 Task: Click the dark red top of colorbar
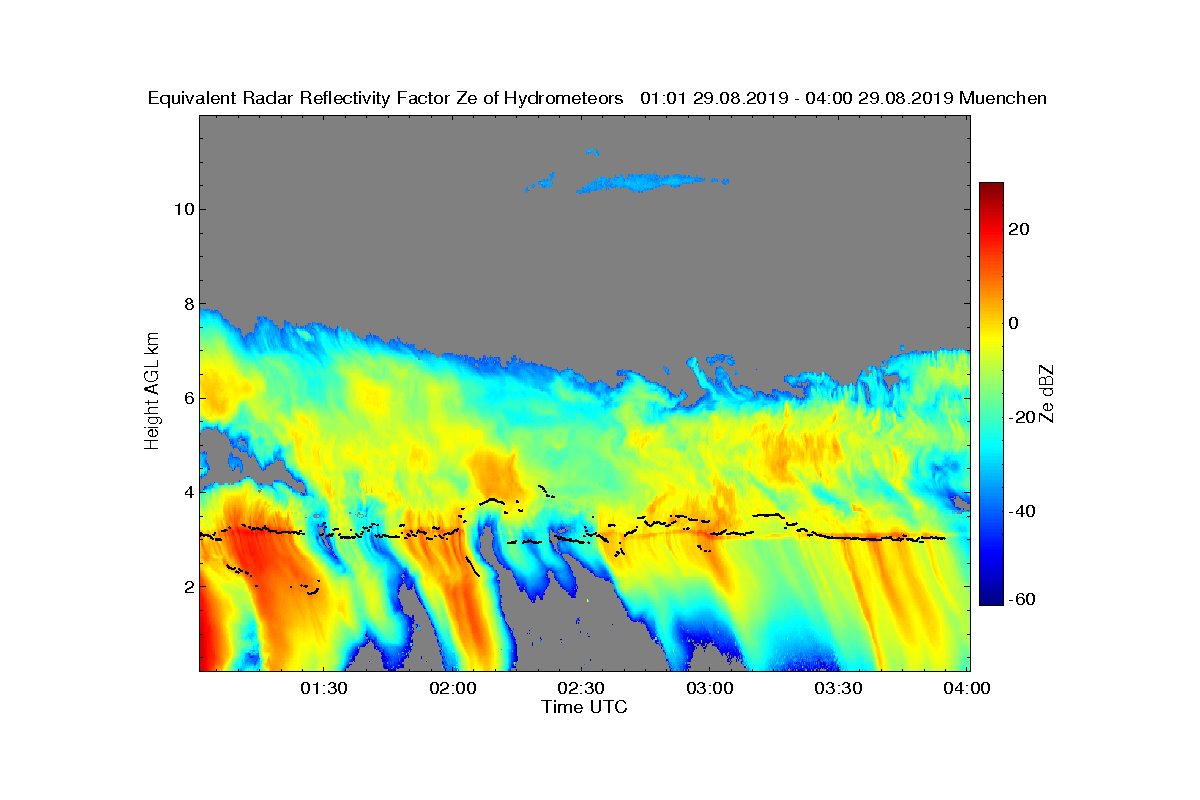(991, 188)
